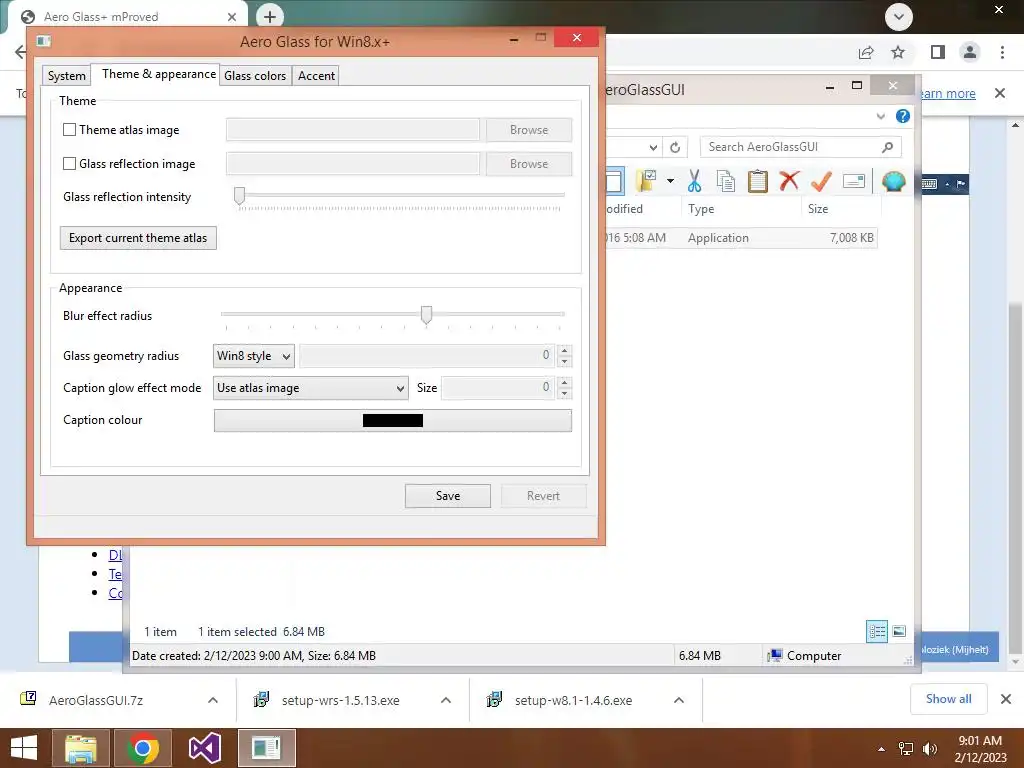Viewport: 1024px width, 768px height.
Task: Open the blue Help question mark icon
Action: click(x=903, y=116)
